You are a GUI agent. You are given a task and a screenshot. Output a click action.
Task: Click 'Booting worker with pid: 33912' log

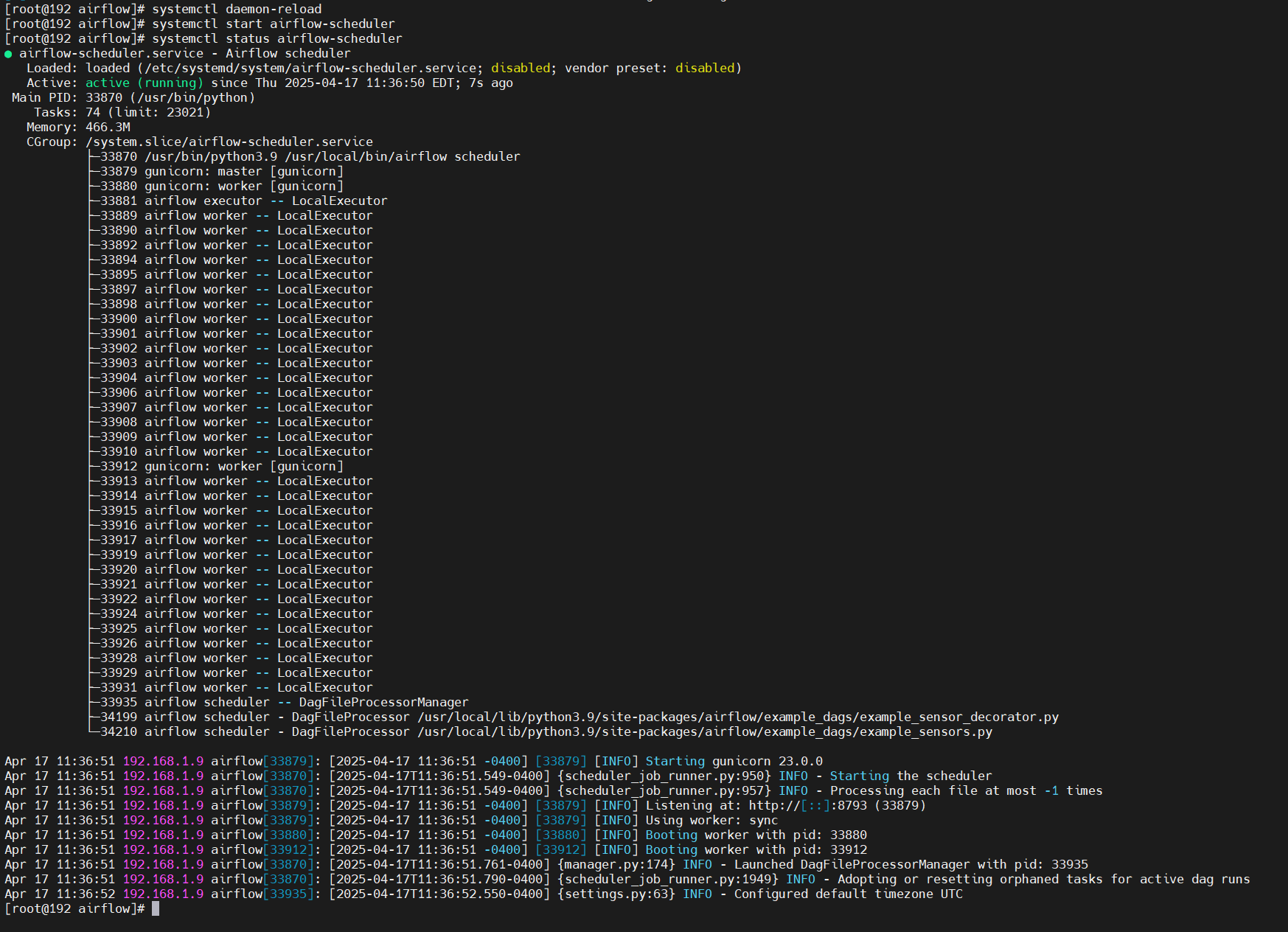click(756, 849)
